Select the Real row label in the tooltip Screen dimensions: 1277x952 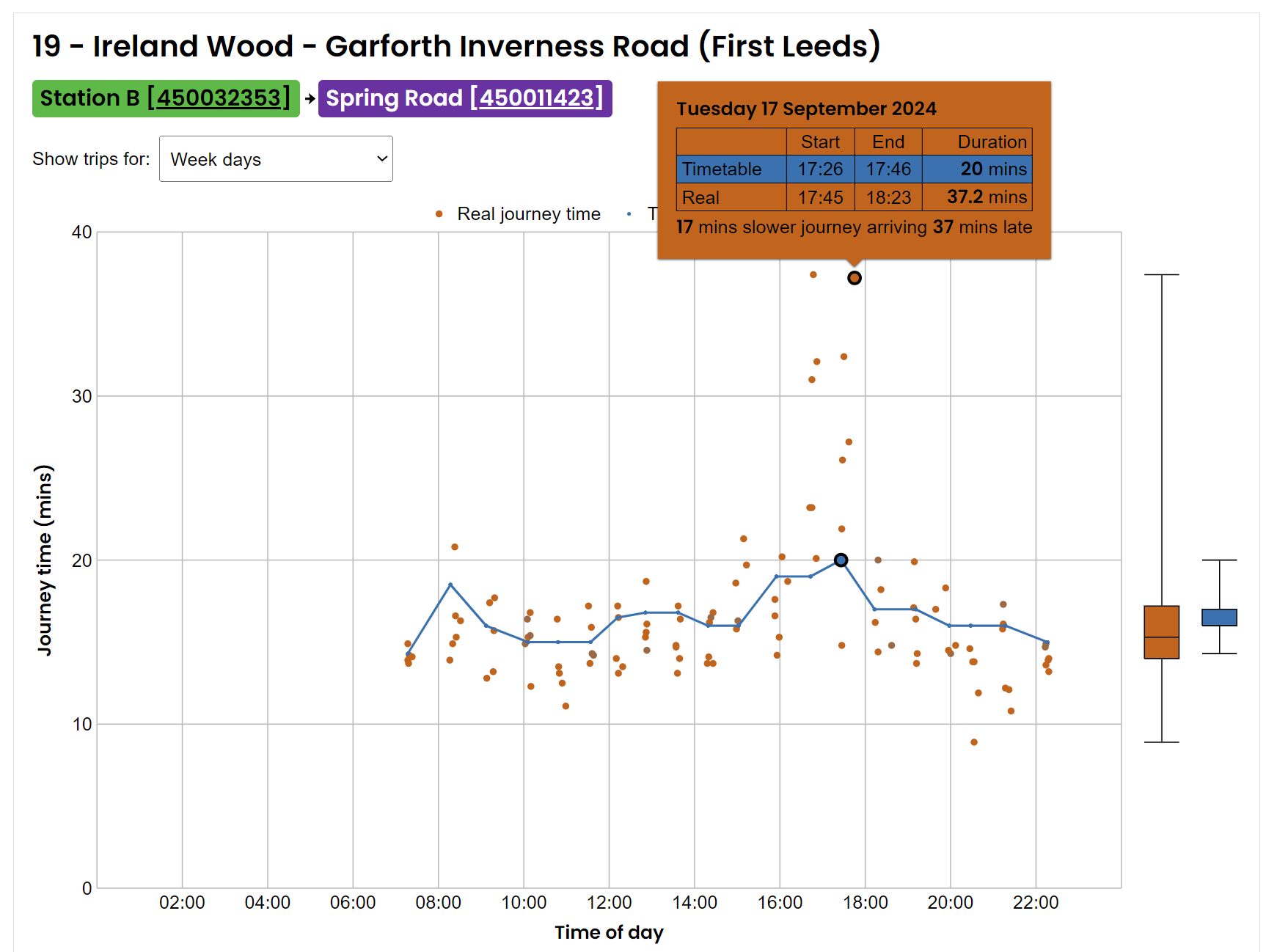point(700,197)
